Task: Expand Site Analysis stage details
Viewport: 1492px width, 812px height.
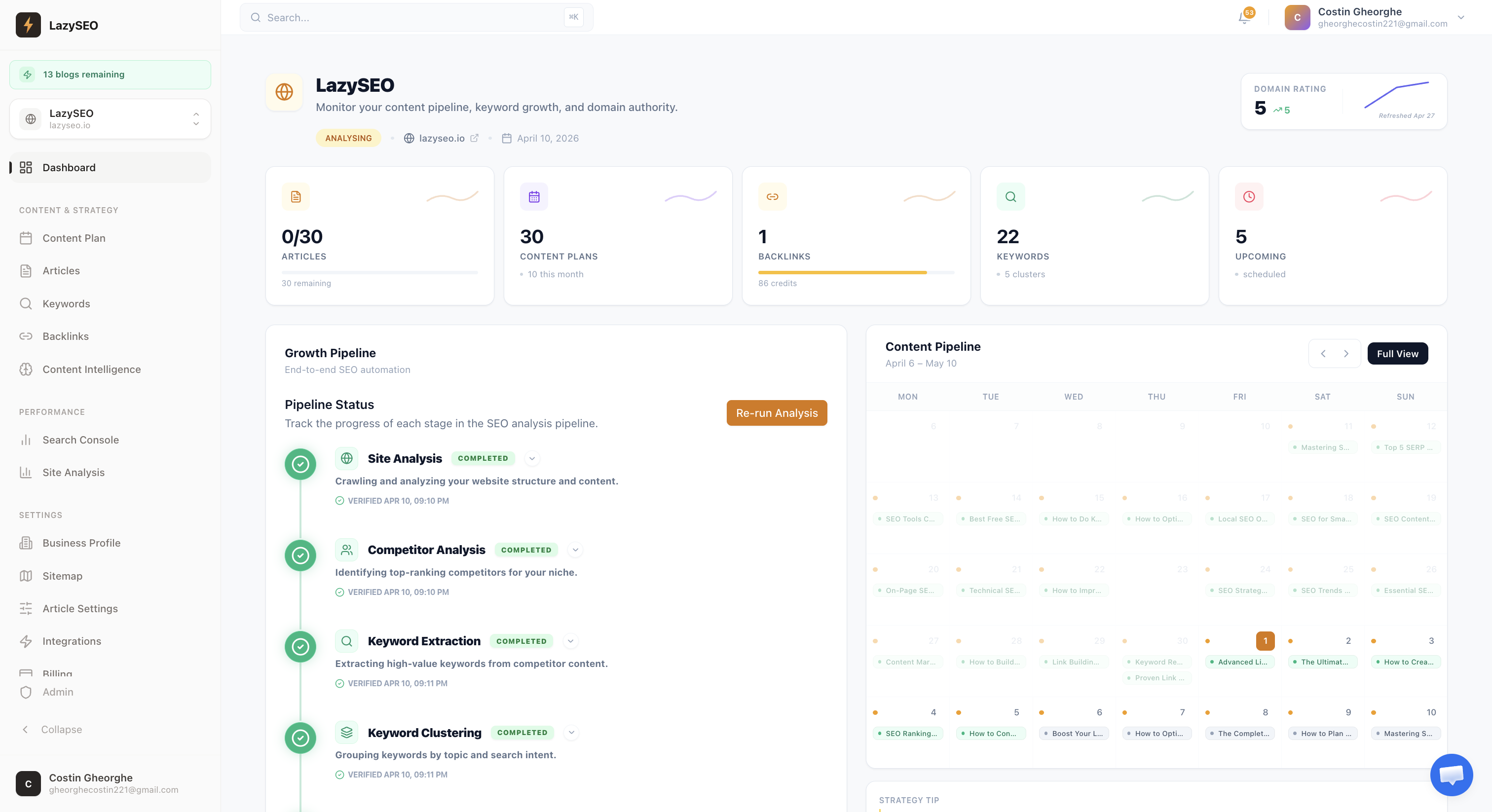Action: pos(532,458)
